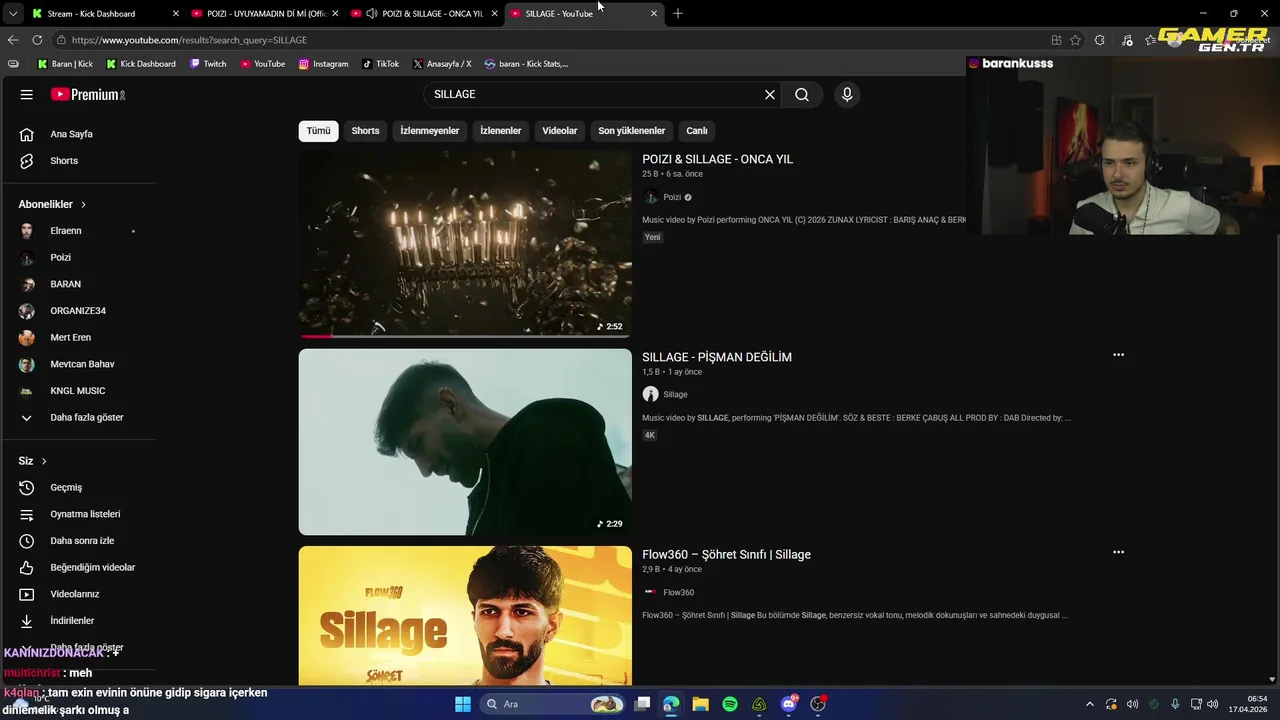The height and width of the screenshot is (720, 1280).
Task: Open ORGANIZE34 subscription channel
Action: 79,311
